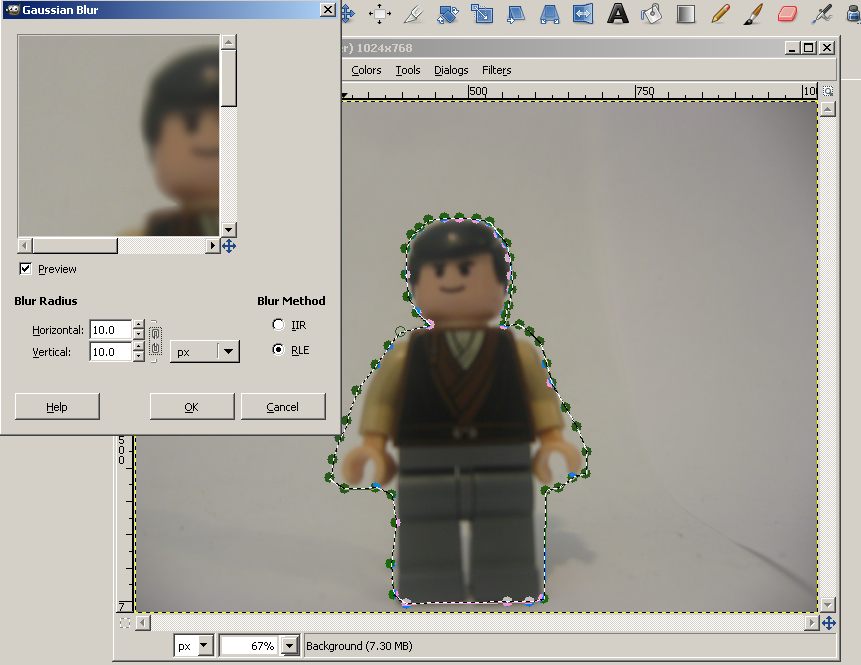Minimize the image window
The width and height of the screenshot is (861, 665).
tap(791, 48)
